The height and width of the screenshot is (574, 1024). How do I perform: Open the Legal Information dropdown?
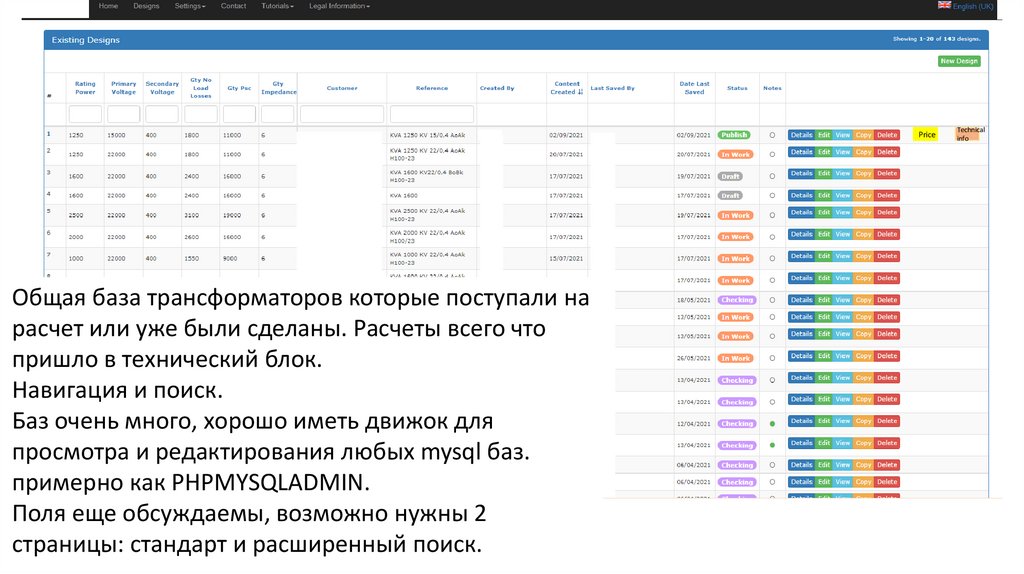(339, 6)
